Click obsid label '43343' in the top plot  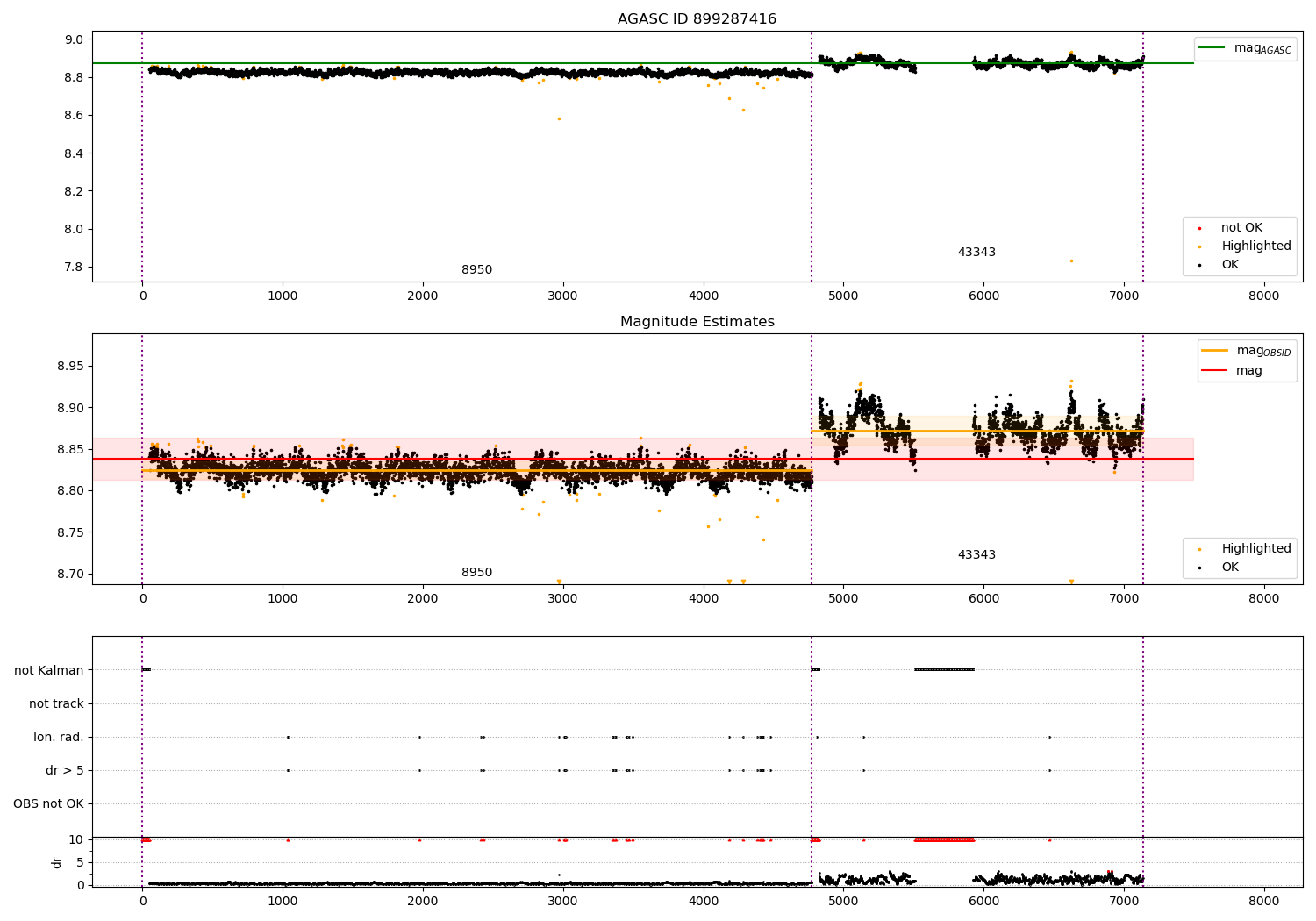pyautogui.click(x=976, y=253)
